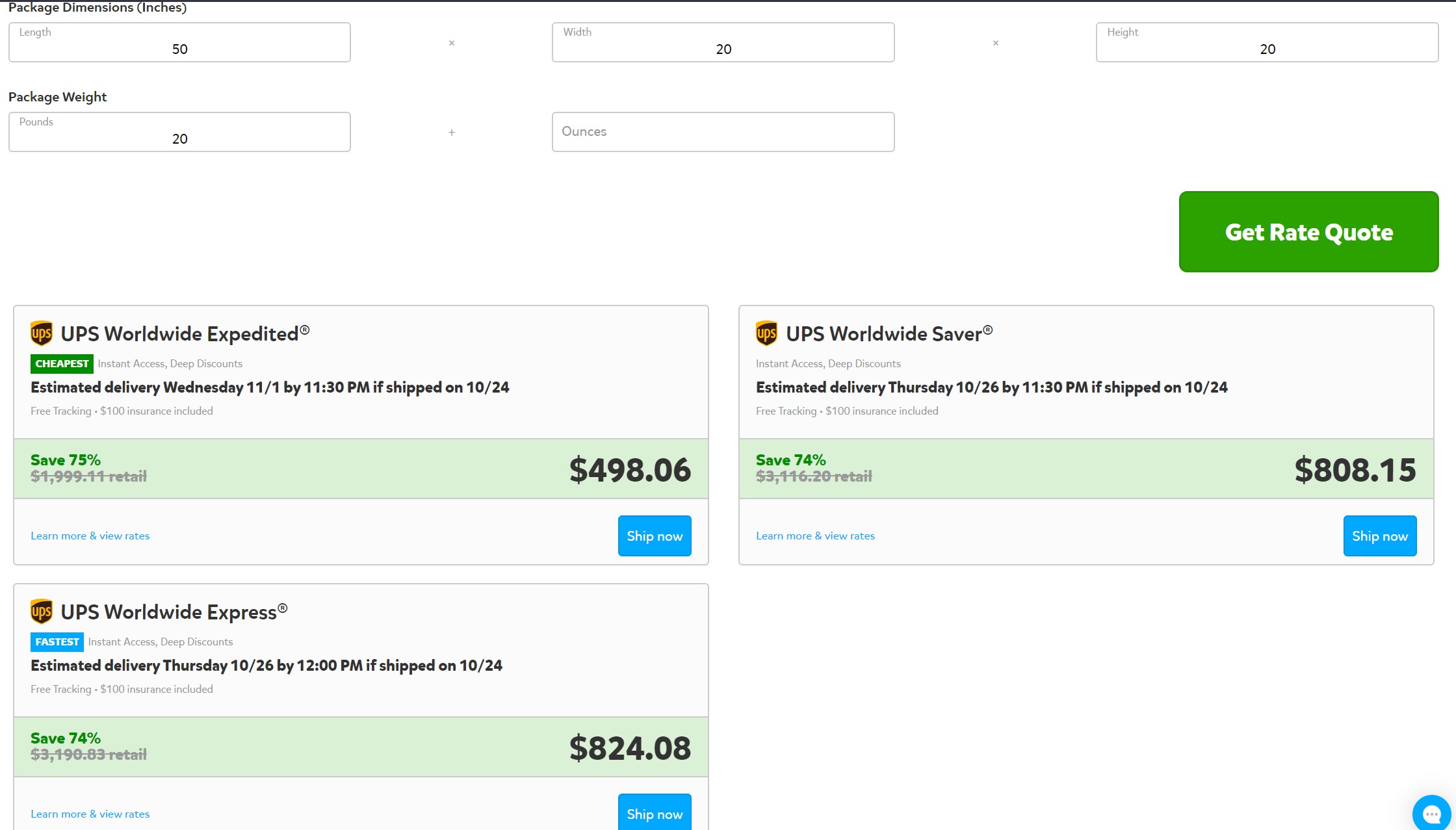Select the UPS Worldwide Expedited title
The image size is (1456, 830).
tap(185, 334)
